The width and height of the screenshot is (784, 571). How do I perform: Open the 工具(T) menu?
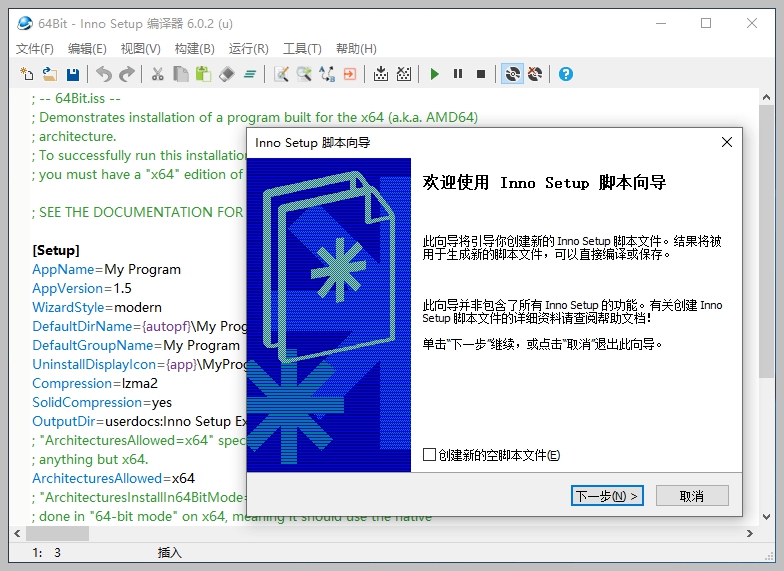pos(302,48)
